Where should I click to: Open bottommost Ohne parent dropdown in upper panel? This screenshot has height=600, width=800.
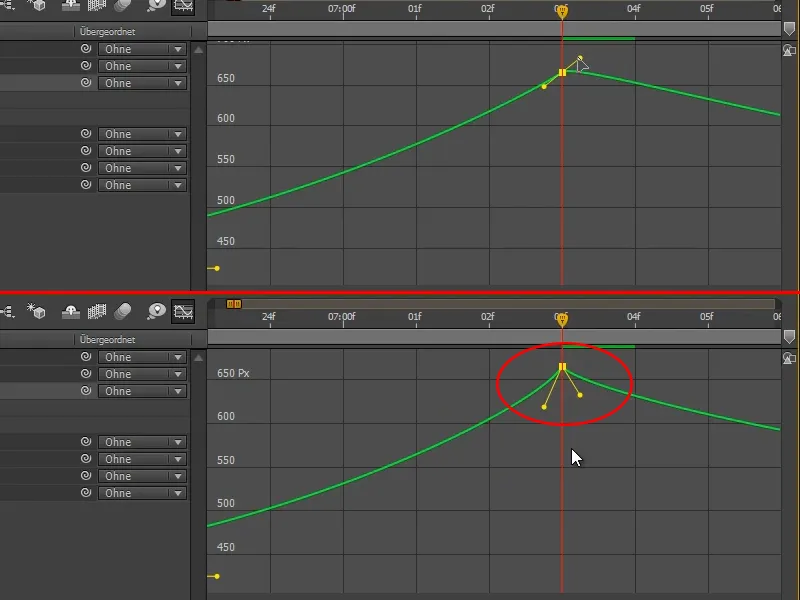142,185
